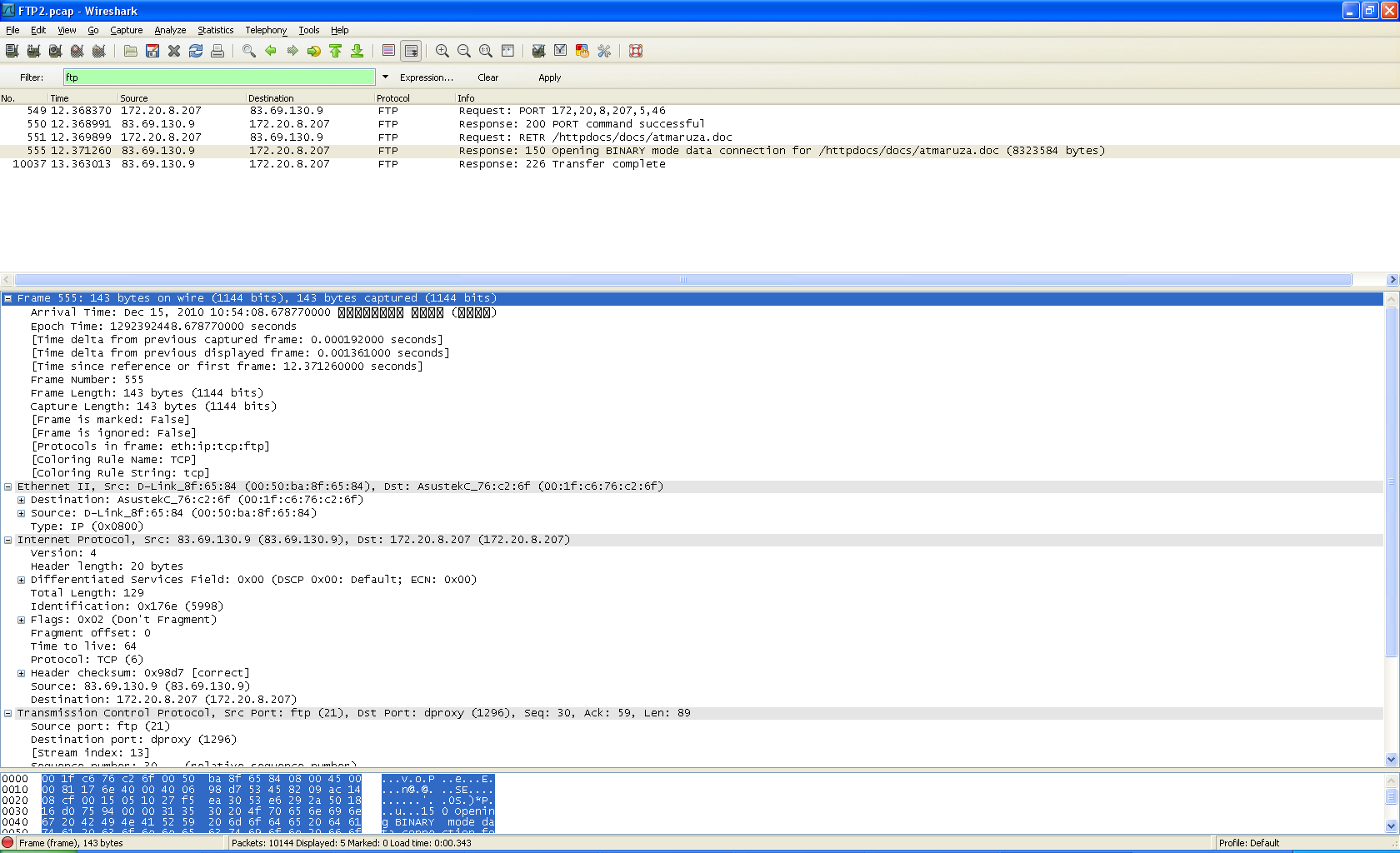Select packet 551 RETR atmaruza.doc request
This screenshot has height=853, width=1400.
[700, 137]
